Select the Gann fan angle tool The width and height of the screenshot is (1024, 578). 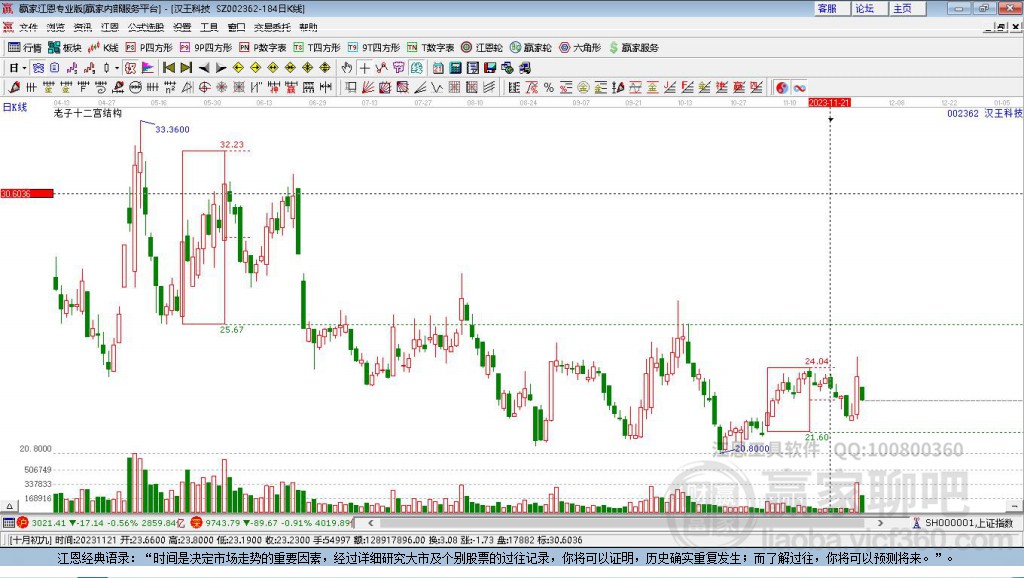(x=368, y=88)
